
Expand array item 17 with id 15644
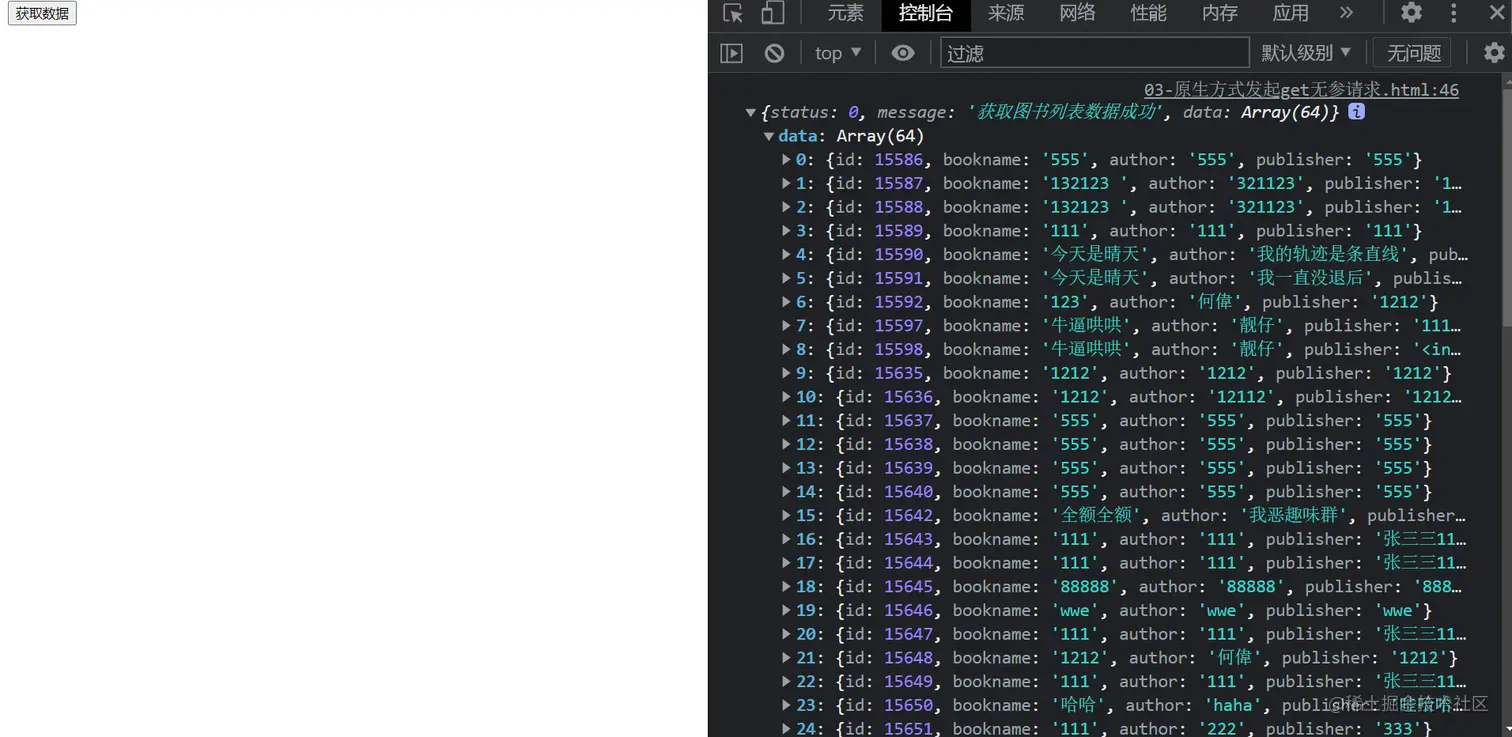point(786,564)
